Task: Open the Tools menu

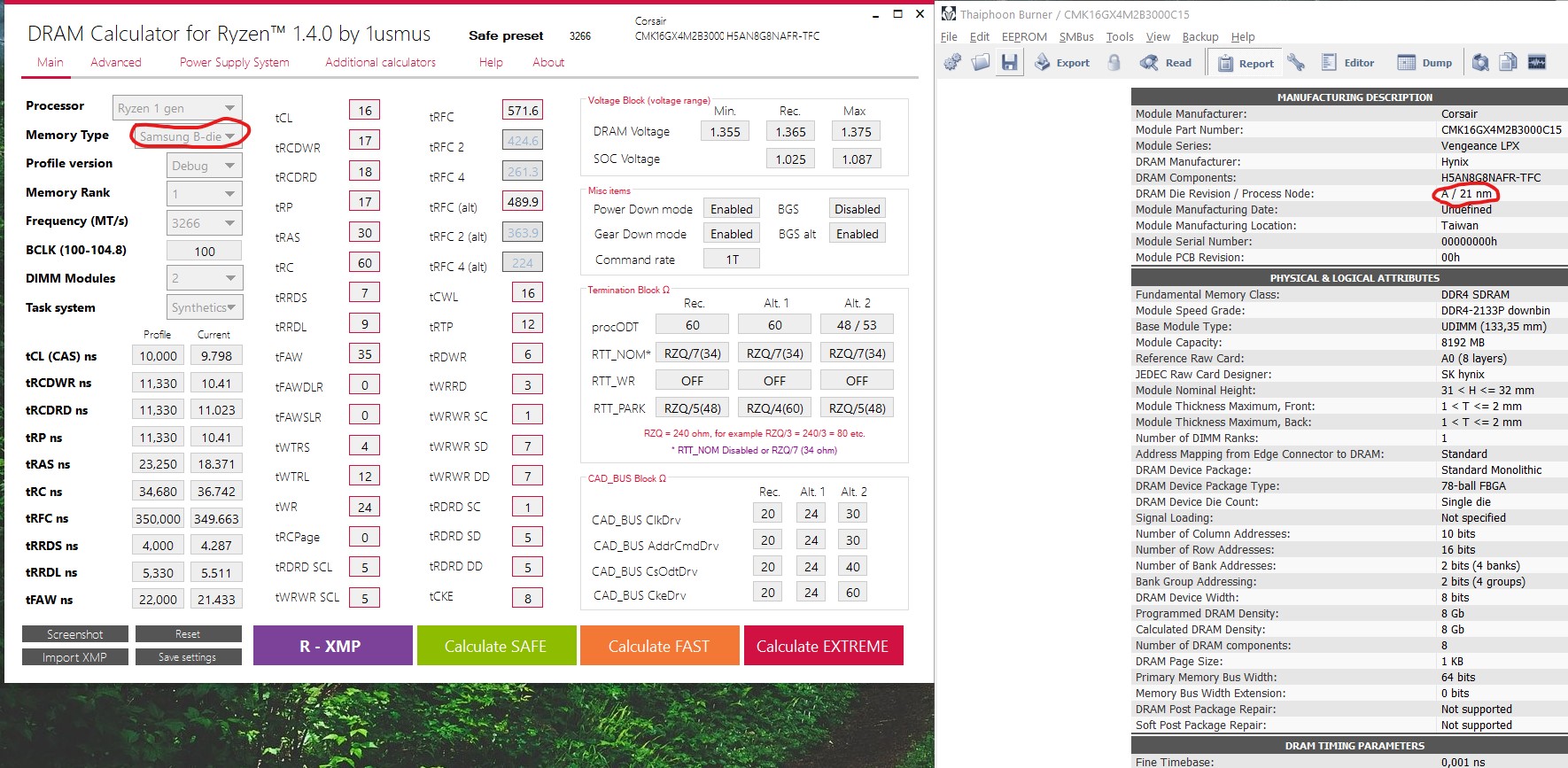Action: click(1120, 36)
